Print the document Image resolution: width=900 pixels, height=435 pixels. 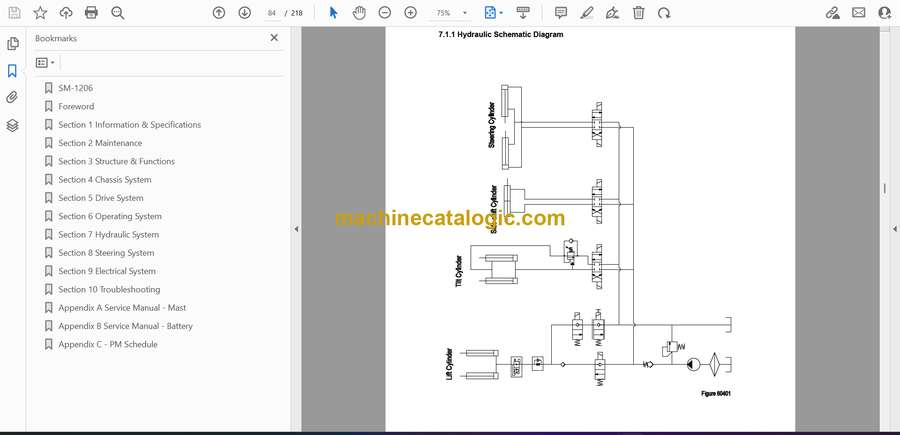91,13
